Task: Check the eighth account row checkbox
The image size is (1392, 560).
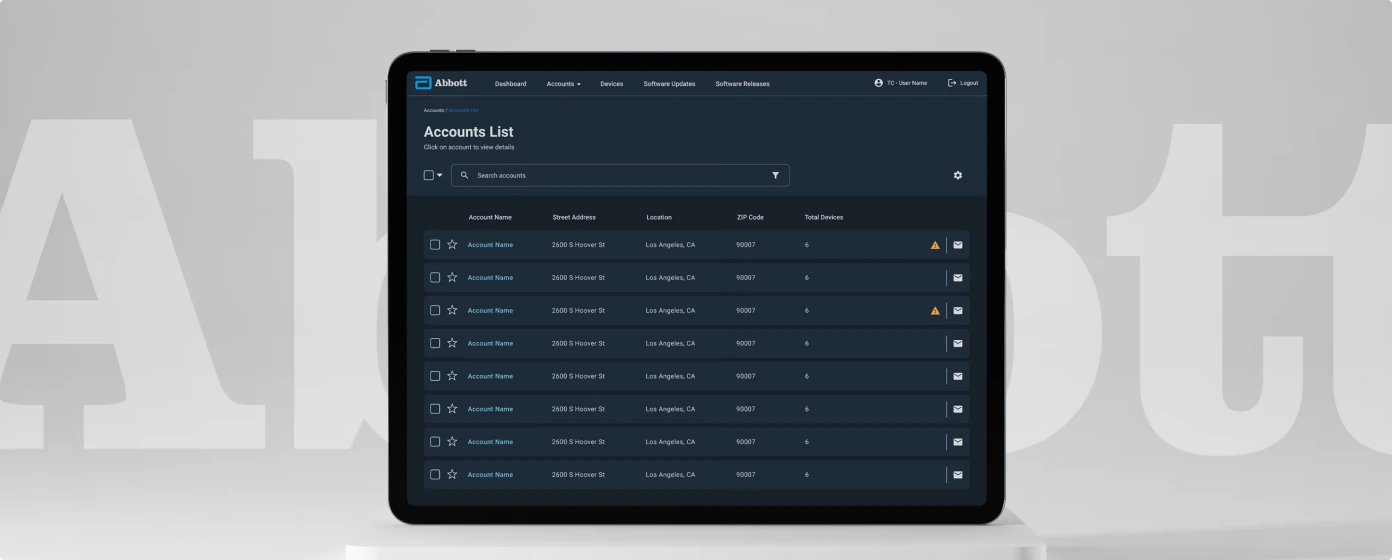Action: [x=435, y=474]
